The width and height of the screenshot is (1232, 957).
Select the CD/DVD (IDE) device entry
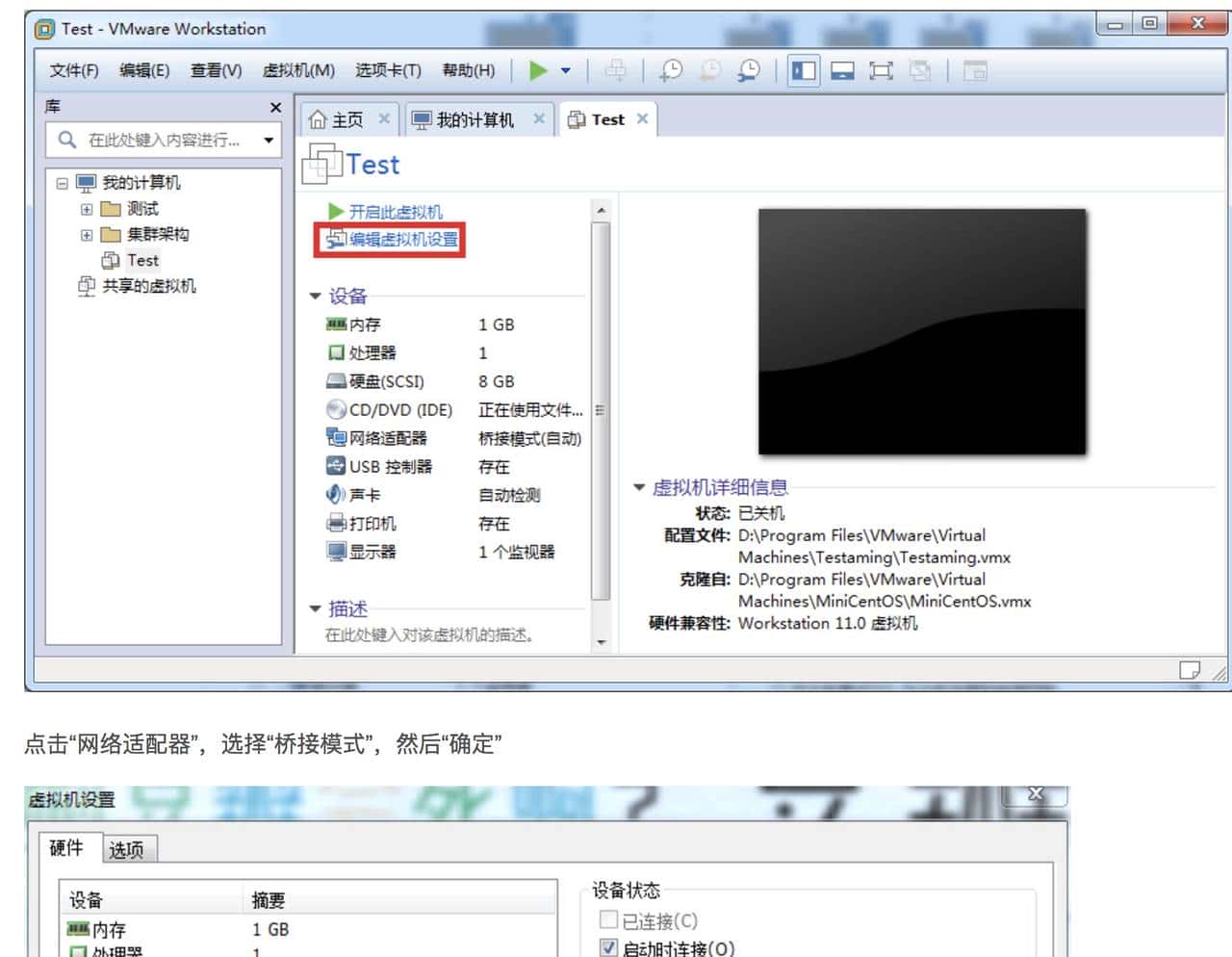pos(399,410)
